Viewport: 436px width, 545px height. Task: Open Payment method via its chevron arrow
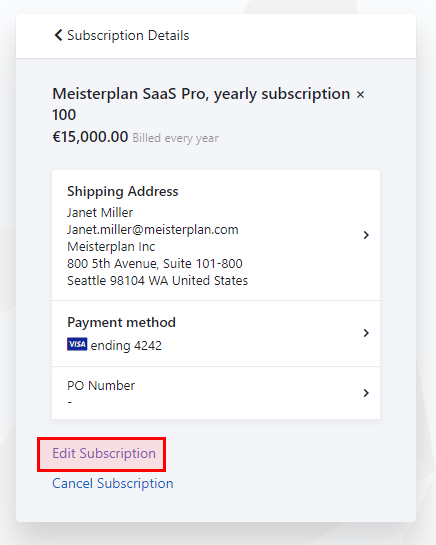[x=366, y=333]
